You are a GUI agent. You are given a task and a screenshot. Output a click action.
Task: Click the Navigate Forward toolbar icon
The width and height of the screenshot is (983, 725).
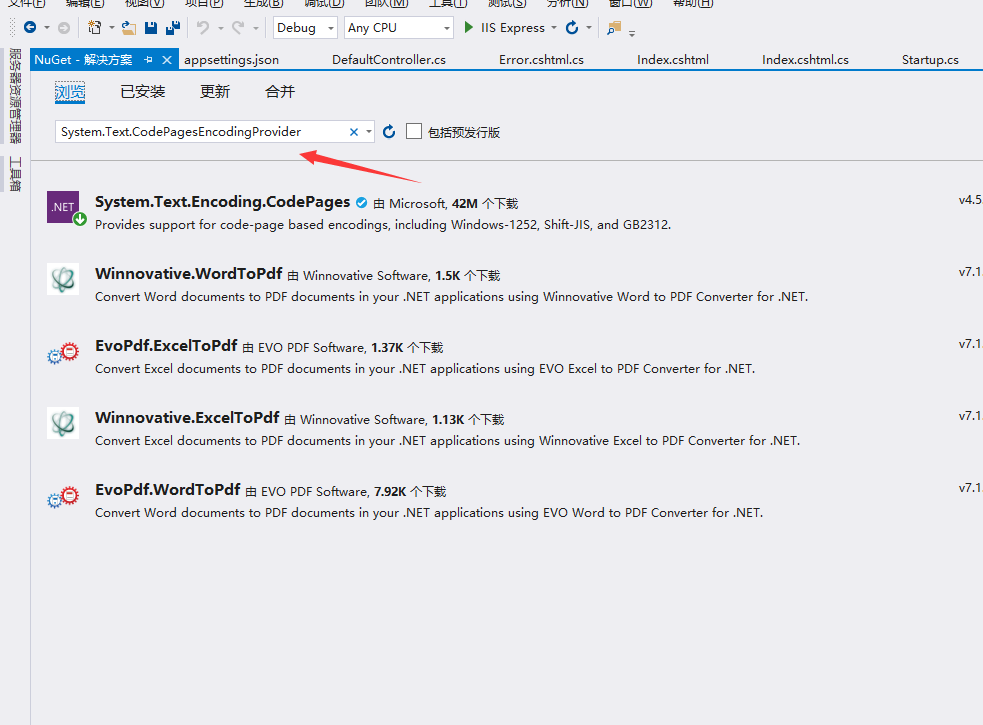coord(63,28)
